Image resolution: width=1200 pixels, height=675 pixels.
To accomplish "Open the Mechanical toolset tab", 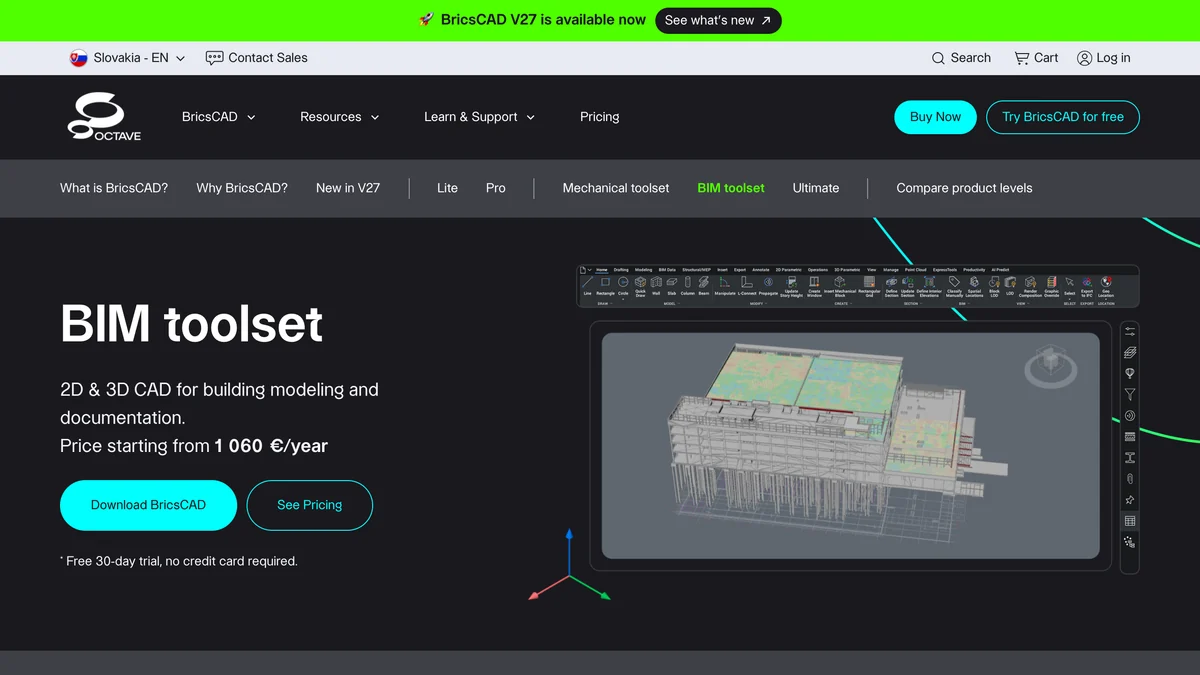I will click(x=616, y=188).
